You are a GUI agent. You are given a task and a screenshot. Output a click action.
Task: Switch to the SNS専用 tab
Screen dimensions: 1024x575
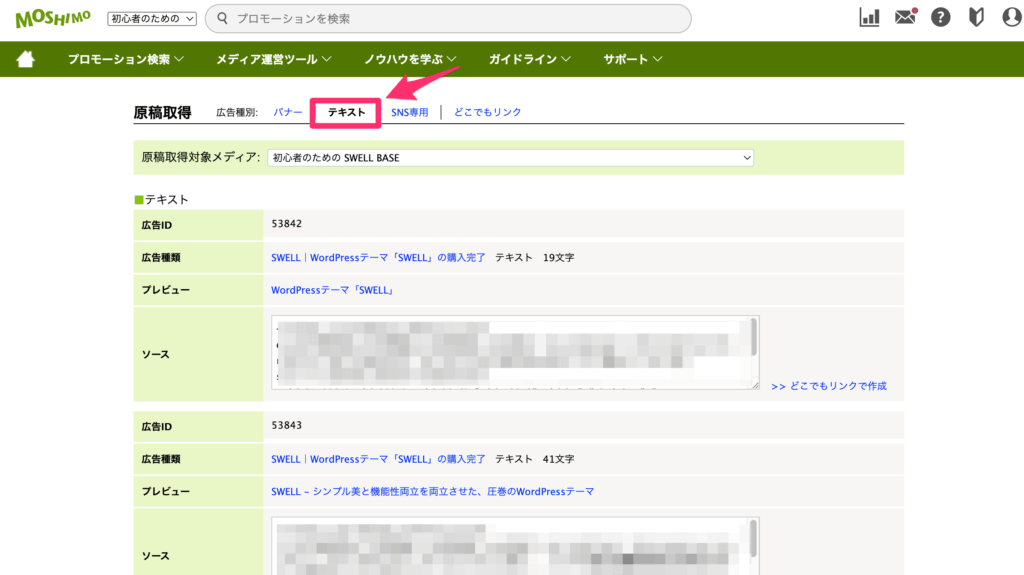(x=409, y=113)
